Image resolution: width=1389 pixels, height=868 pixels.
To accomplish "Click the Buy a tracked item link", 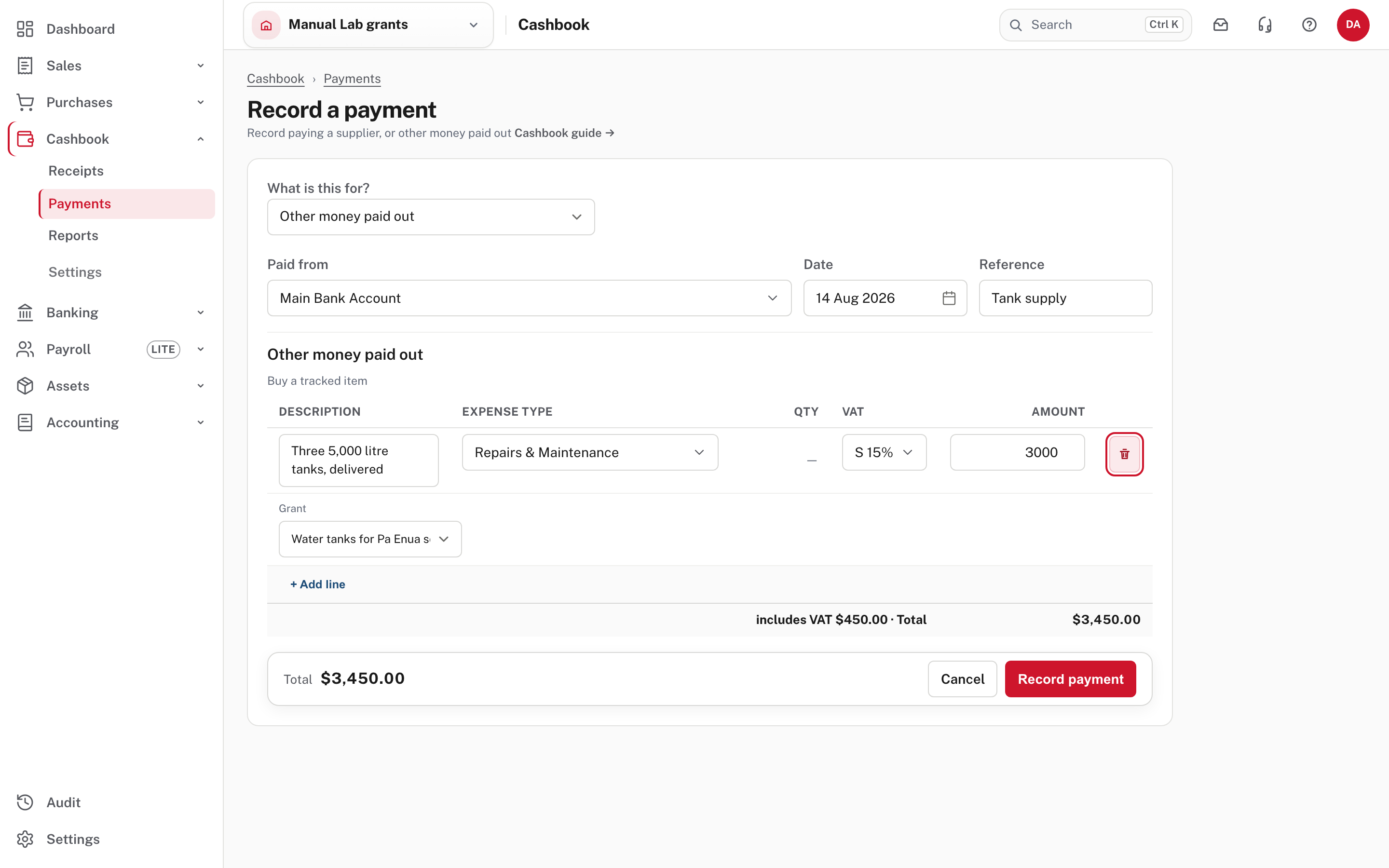I will click(317, 380).
